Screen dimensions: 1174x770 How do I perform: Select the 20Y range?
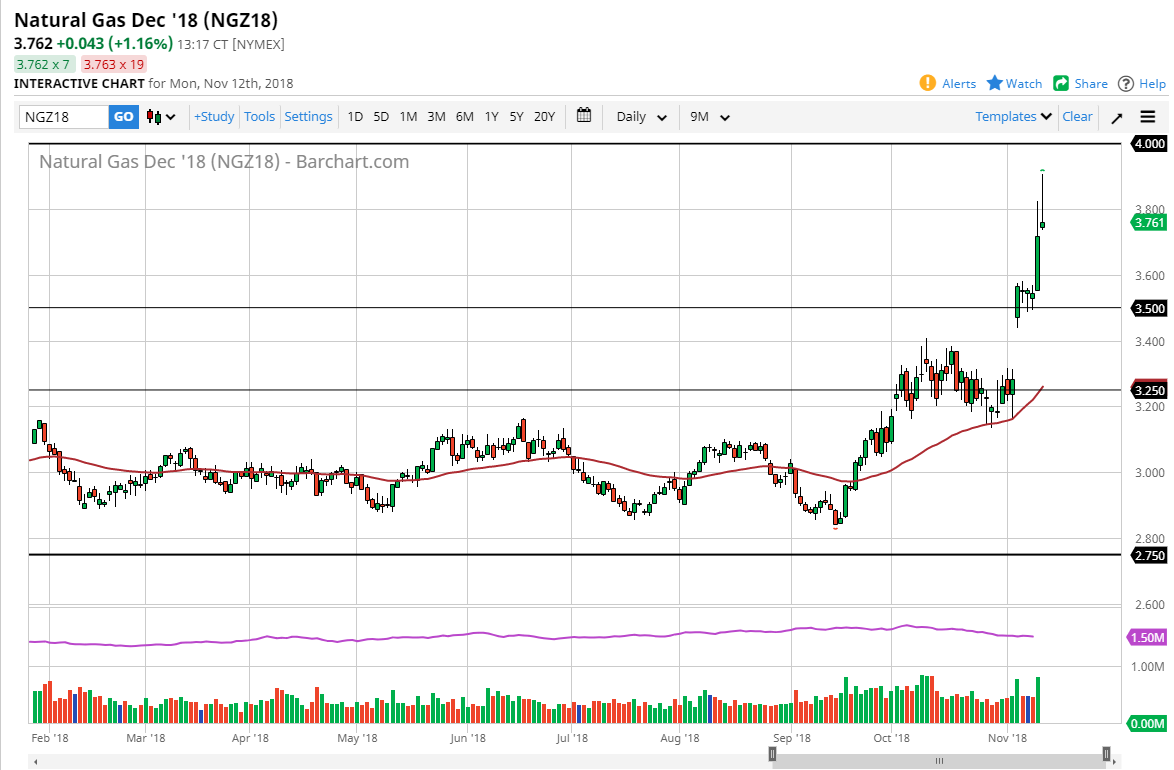(544, 117)
